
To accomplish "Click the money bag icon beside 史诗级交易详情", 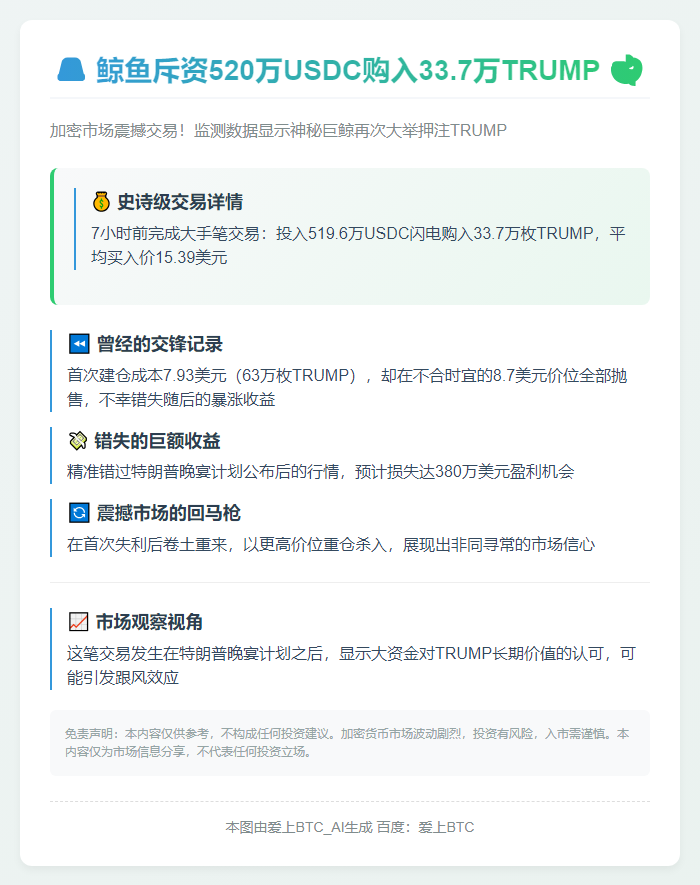I will [101, 201].
